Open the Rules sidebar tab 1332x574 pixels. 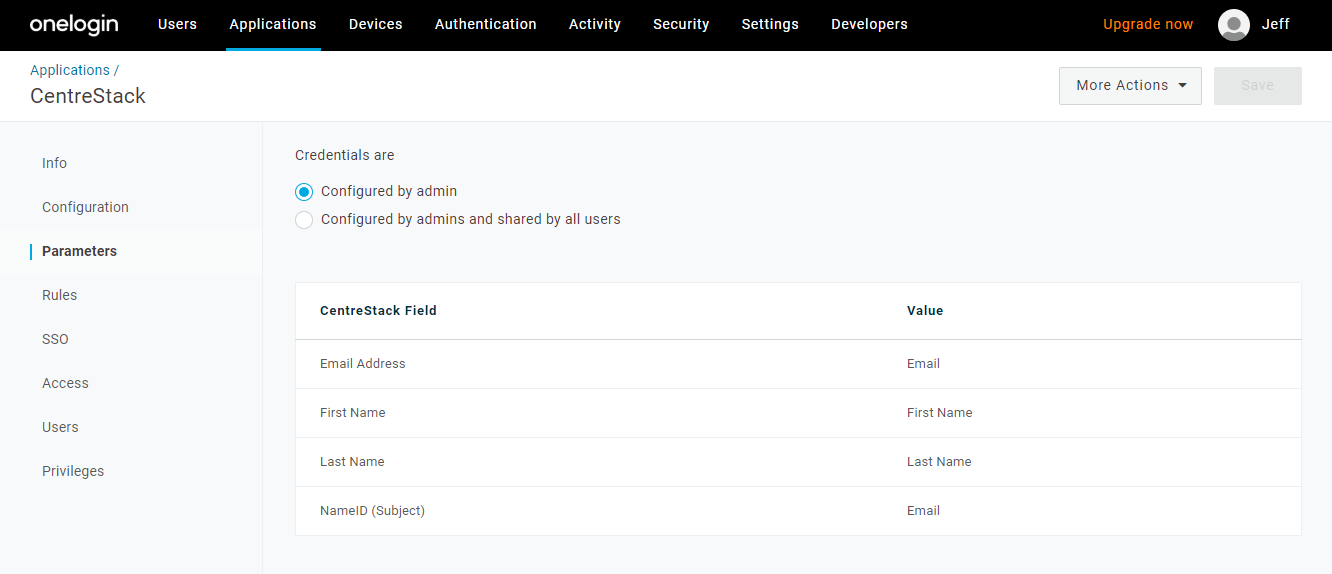(x=59, y=295)
